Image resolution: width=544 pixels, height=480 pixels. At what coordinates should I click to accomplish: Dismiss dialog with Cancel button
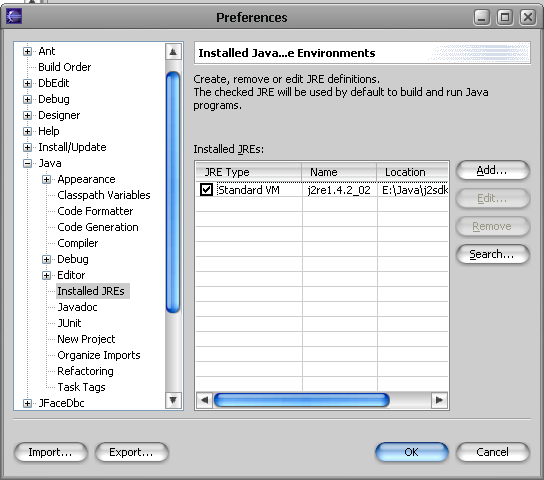click(493, 452)
